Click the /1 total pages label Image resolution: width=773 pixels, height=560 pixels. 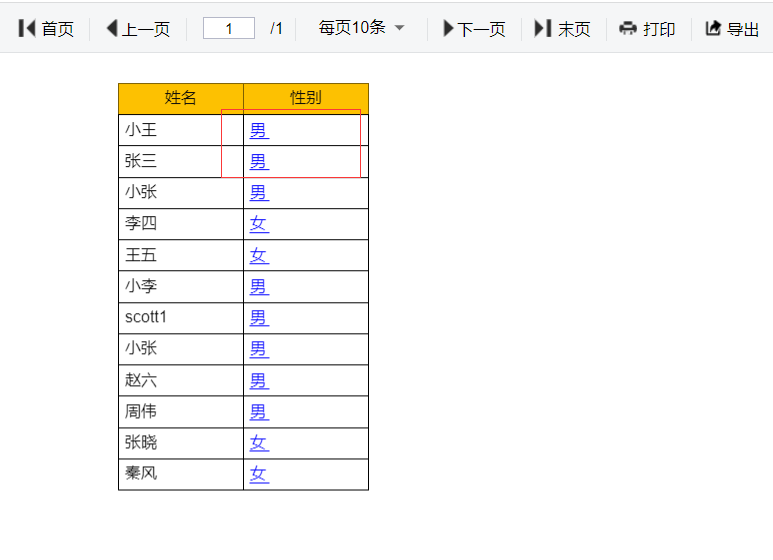pos(276,29)
